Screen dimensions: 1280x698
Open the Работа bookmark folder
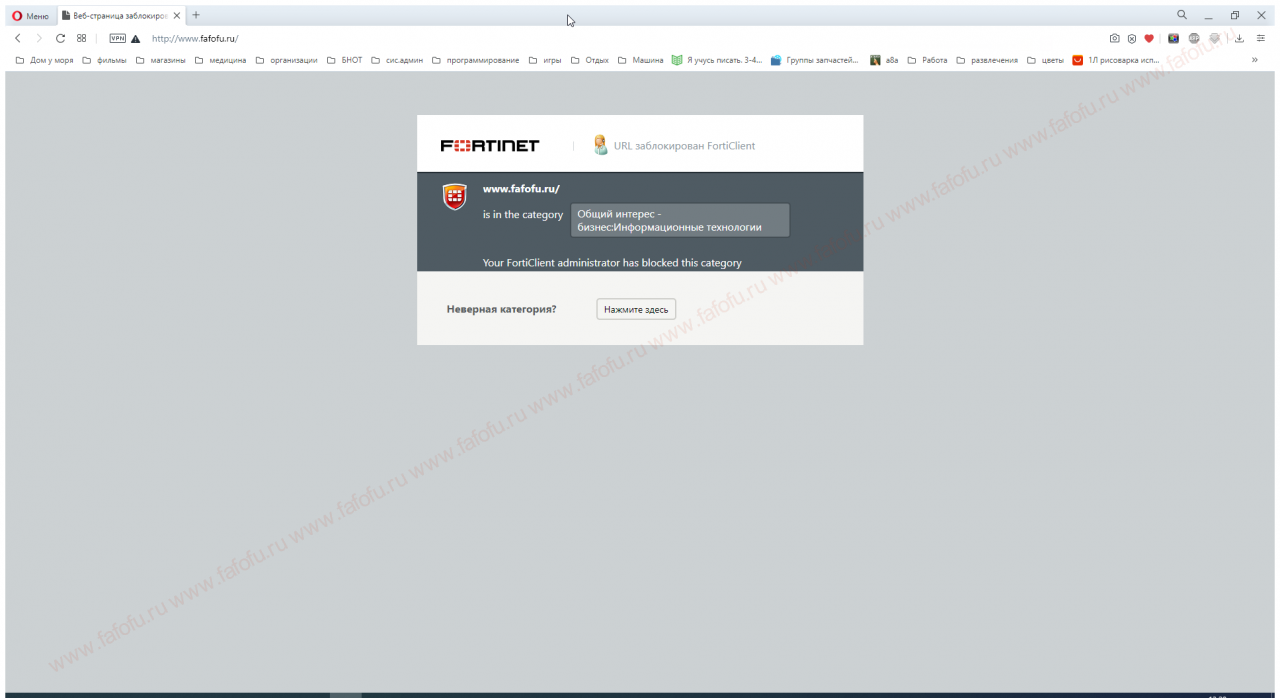[927, 60]
